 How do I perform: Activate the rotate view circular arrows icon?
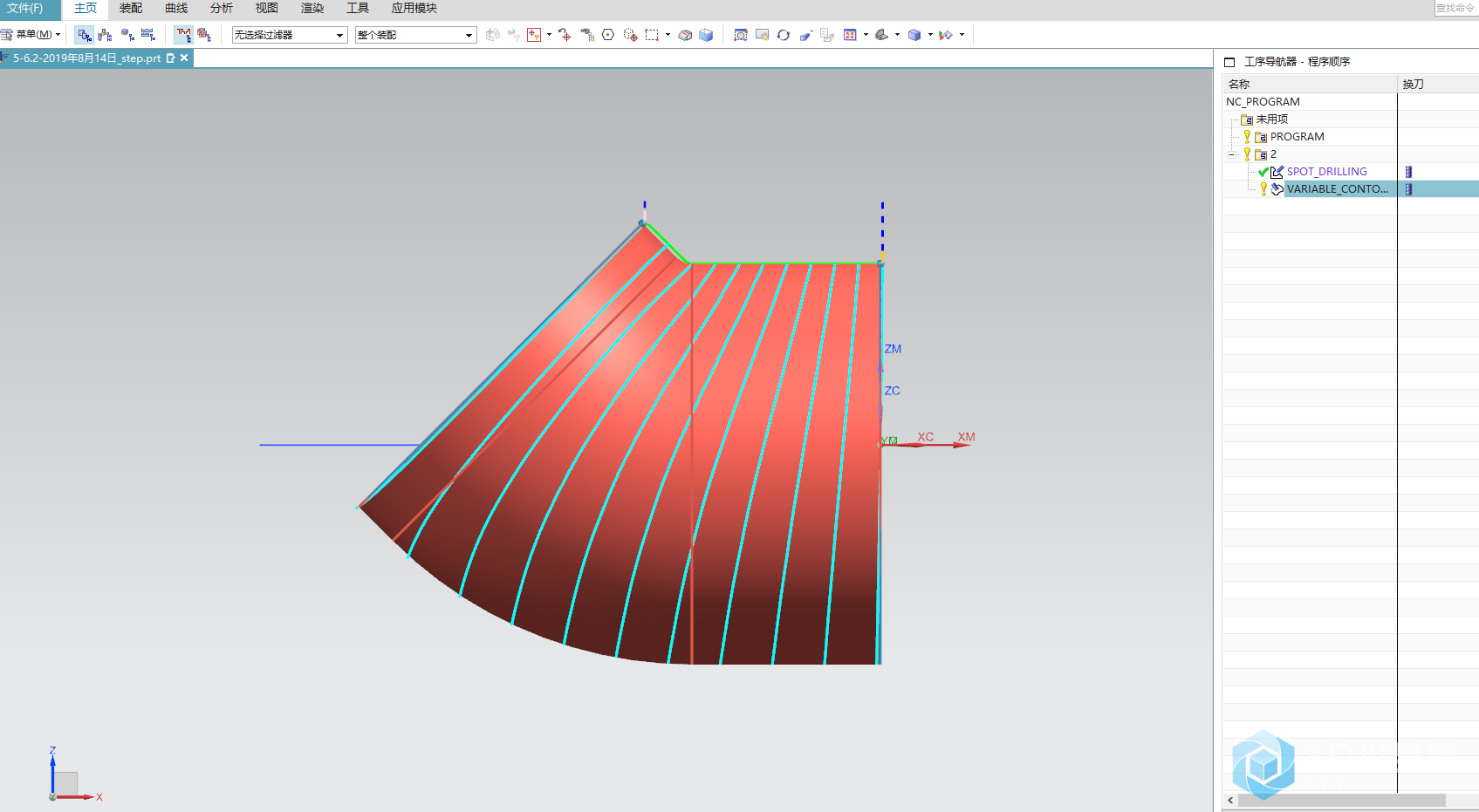[x=784, y=35]
